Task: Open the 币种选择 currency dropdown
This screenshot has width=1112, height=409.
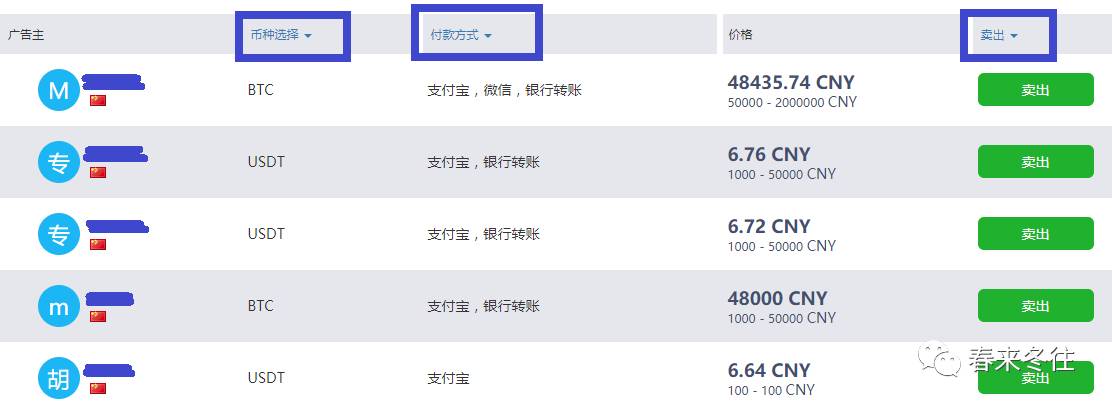Action: pos(281,35)
